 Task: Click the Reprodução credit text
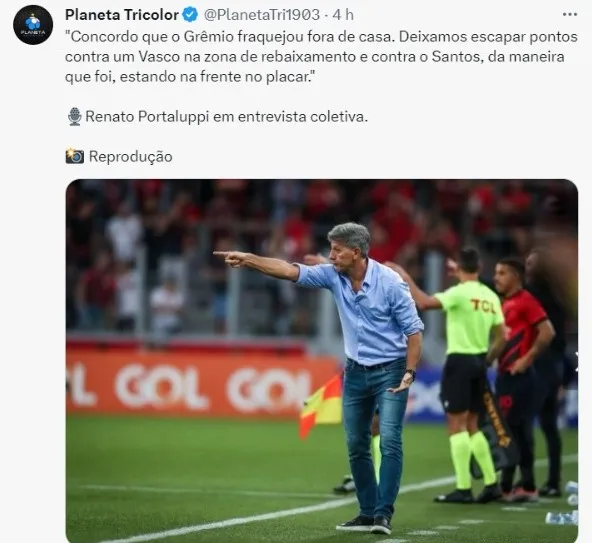pos(131,156)
